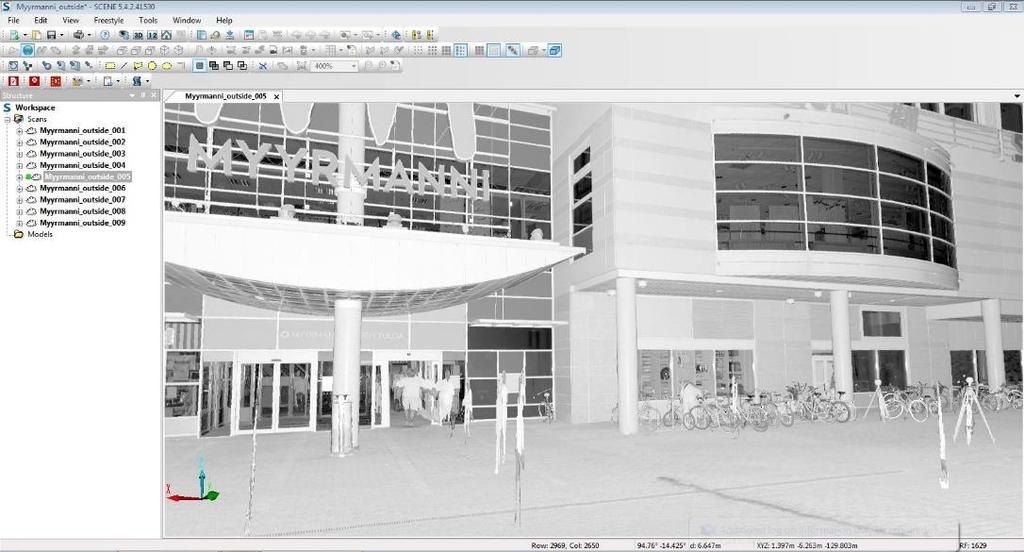The height and width of the screenshot is (552, 1024).
Task: Select scan Myyrmanni_outside_006
Action: pos(82,188)
